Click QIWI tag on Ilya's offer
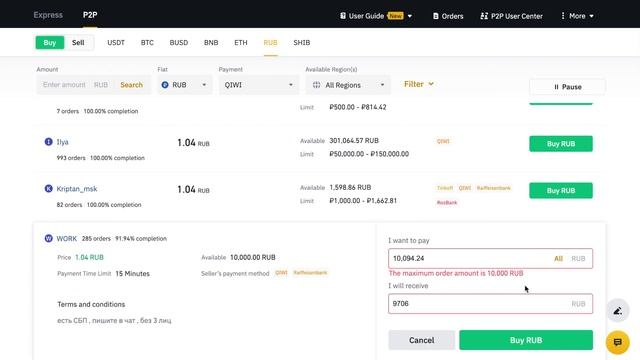Image resolution: width=640 pixels, height=360 pixels. (x=443, y=141)
